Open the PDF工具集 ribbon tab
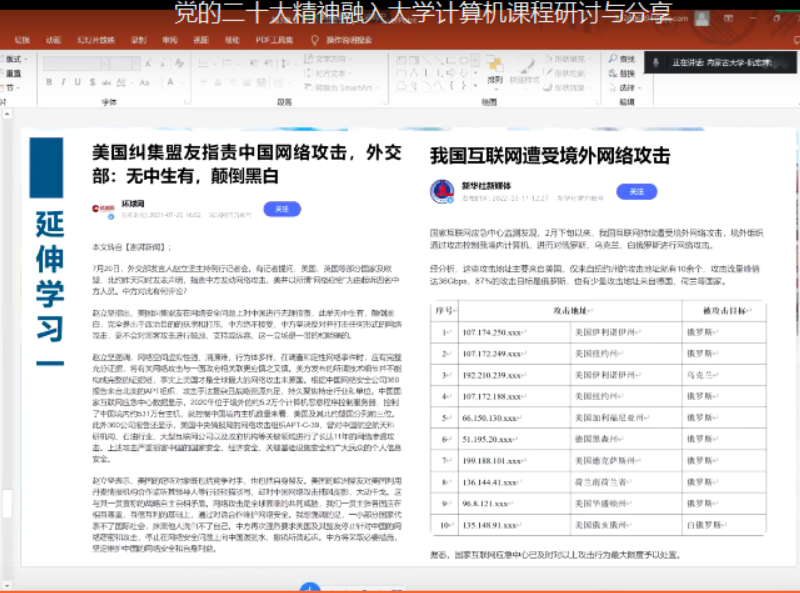 pos(272,40)
